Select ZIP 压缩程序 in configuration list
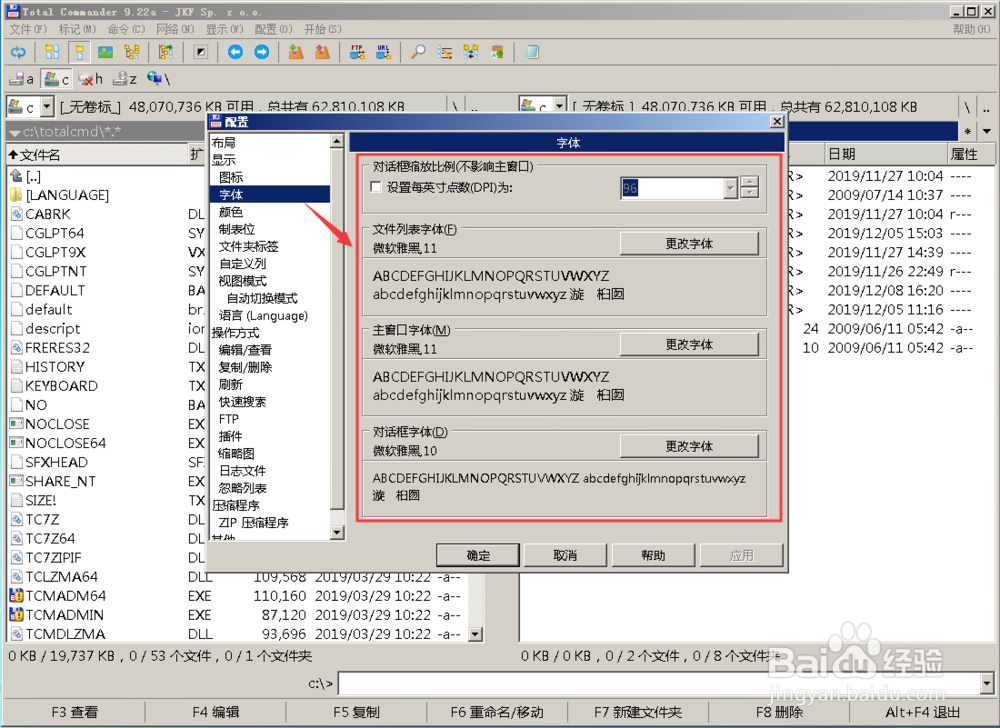Image resolution: width=1000 pixels, height=728 pixels. tap(253, 523)
